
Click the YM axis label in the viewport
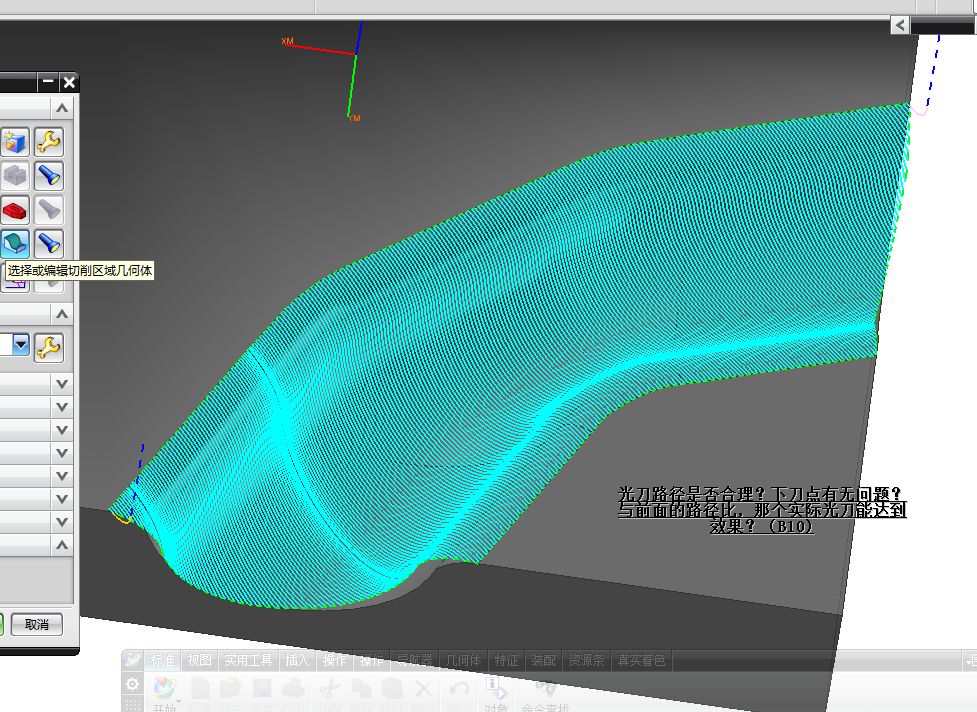point(354,118)
